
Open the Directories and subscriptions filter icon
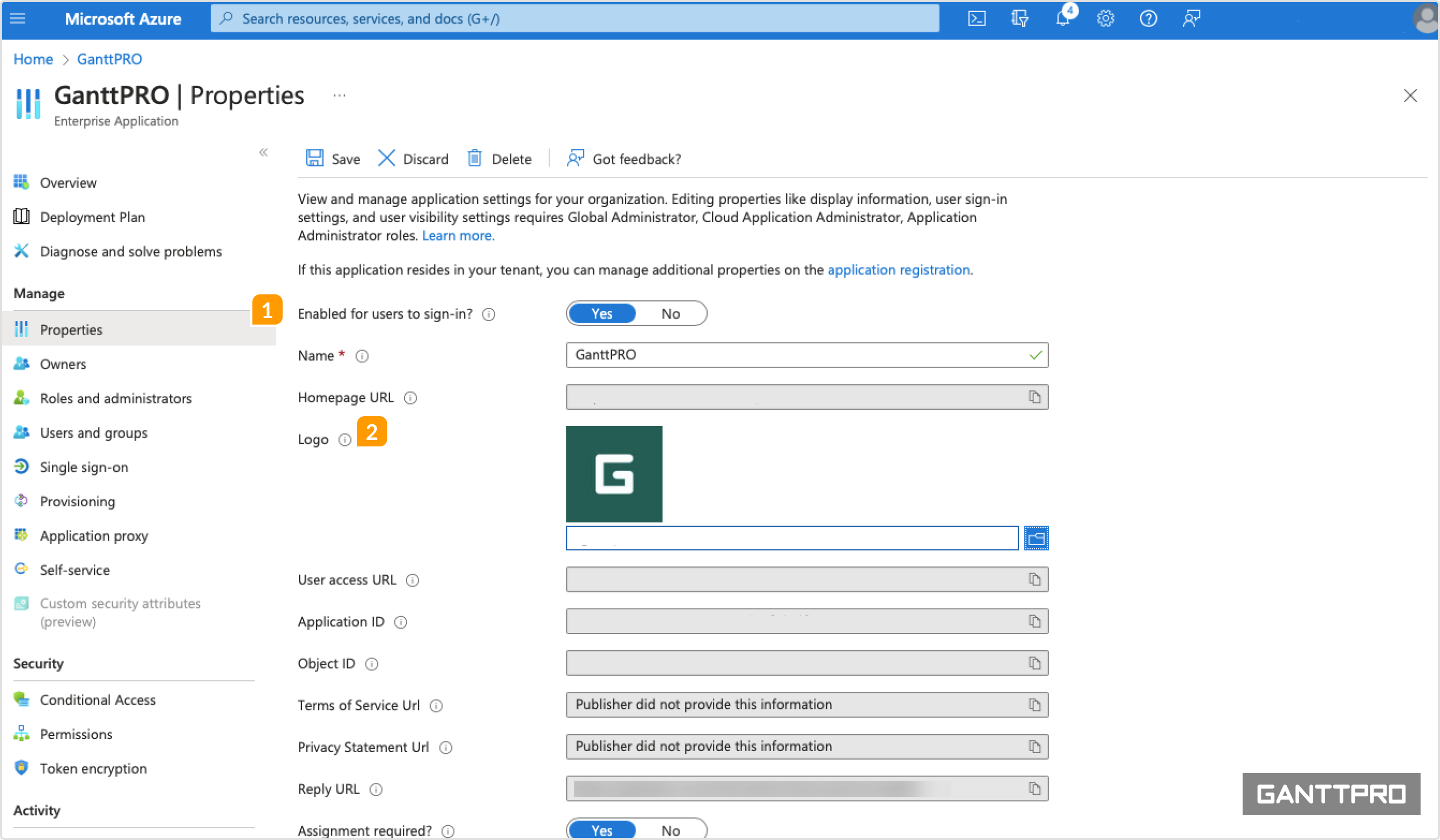coord(1019,18)
